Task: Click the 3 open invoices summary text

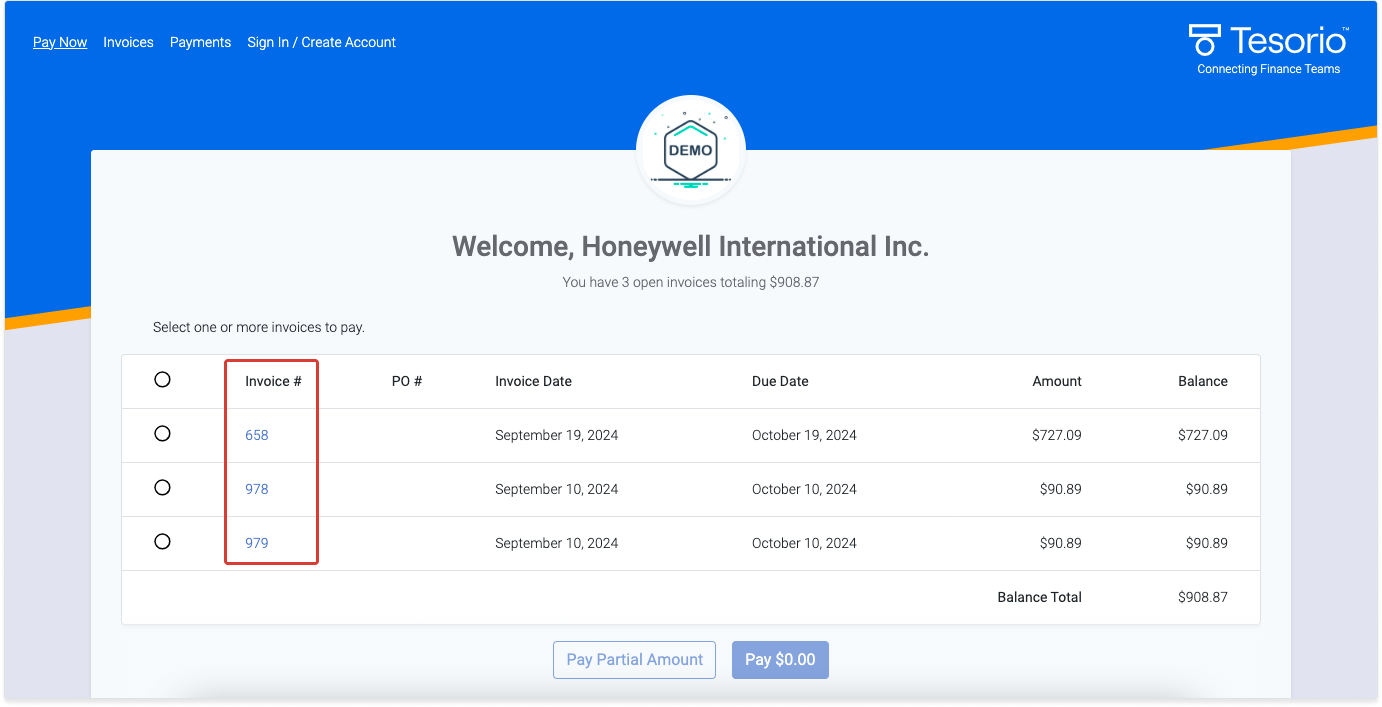Action: pyautogui.click(x=691, y=282)
